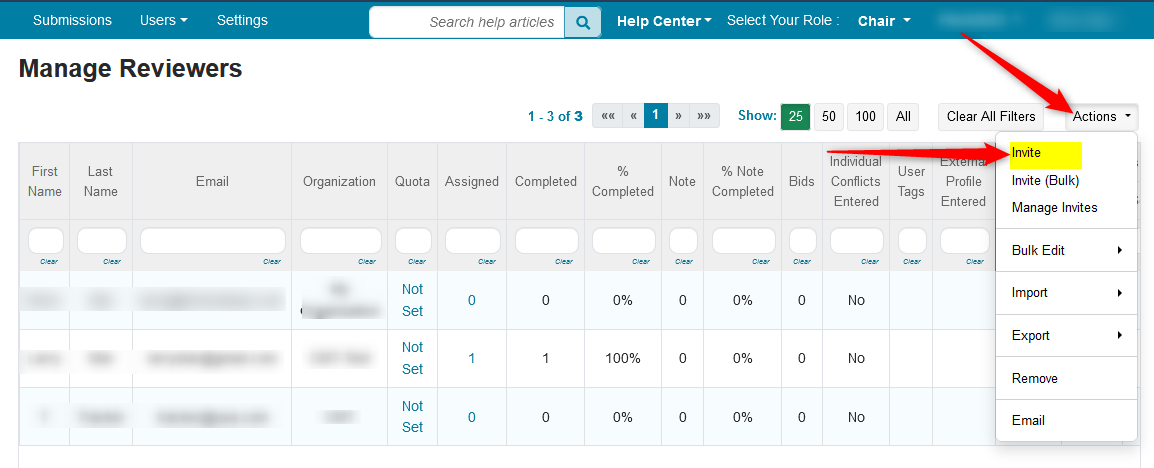This screenshot has width=1154, height=468.
Task: Expand the Users dropdown menu
Action: pos(163,21)
